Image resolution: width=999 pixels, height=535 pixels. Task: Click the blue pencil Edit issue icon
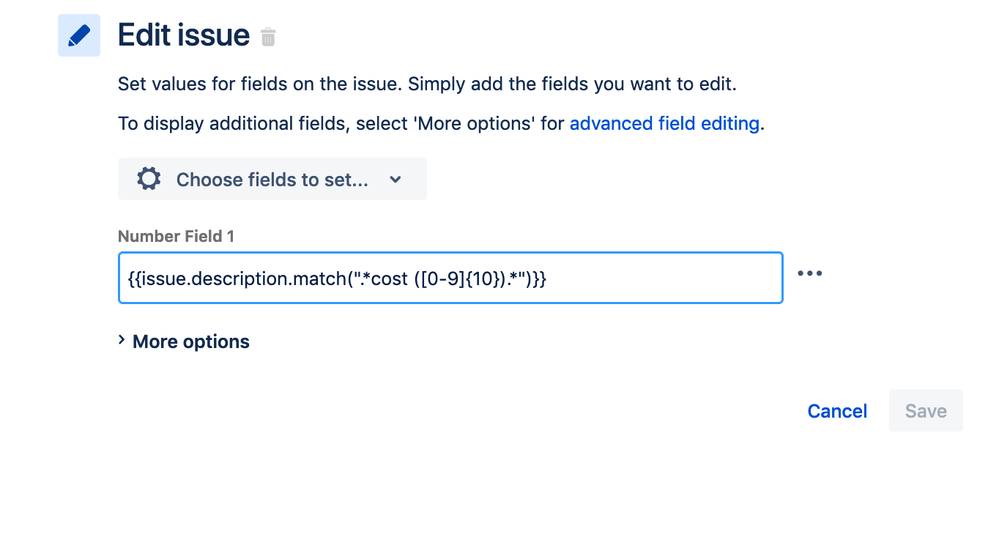coord(79,36)
